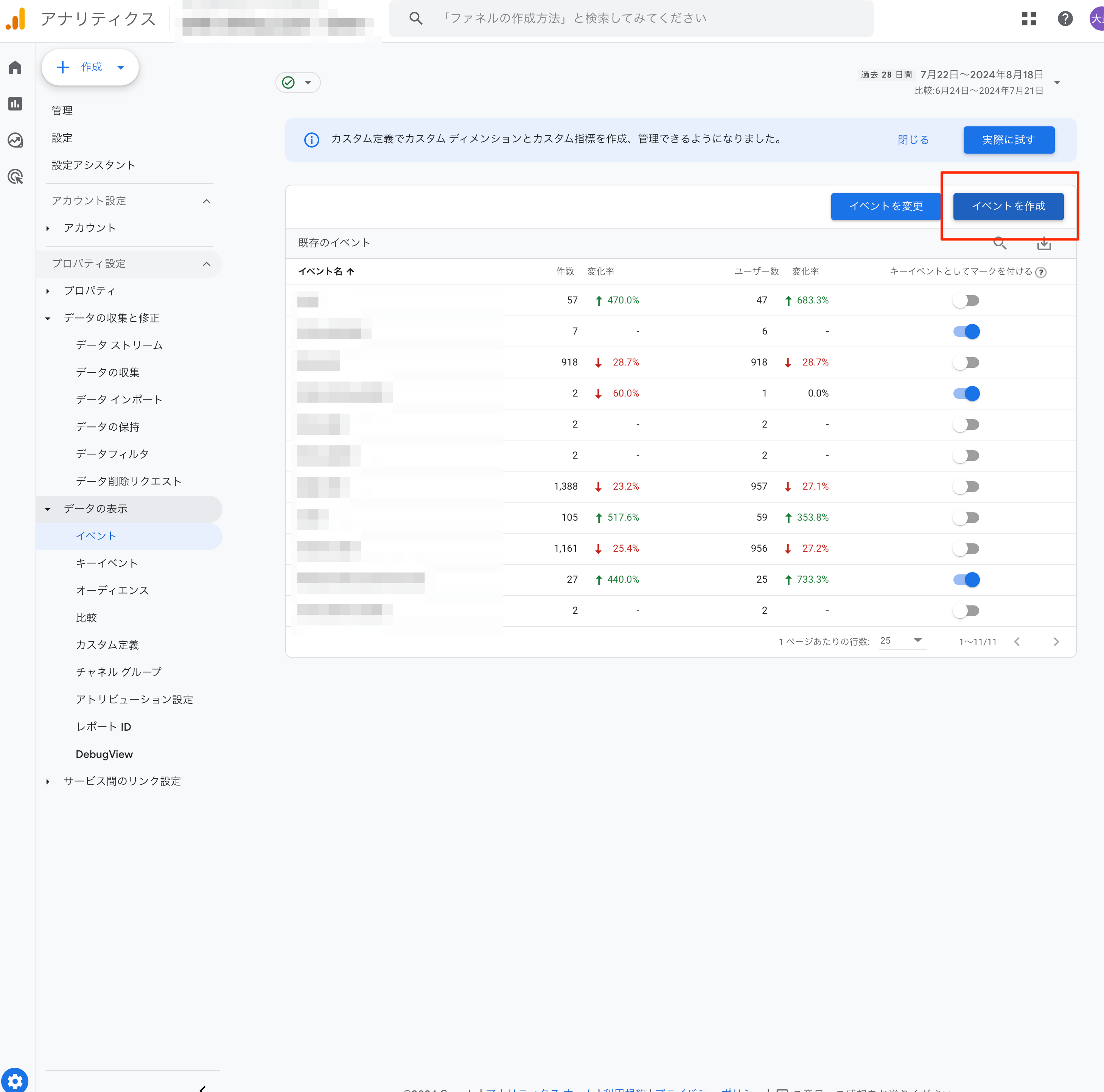This screenshot has height=1092, width=1104.
Task: Go to next page of events table
Action: pyautogui.click(x=1056, y=642)
